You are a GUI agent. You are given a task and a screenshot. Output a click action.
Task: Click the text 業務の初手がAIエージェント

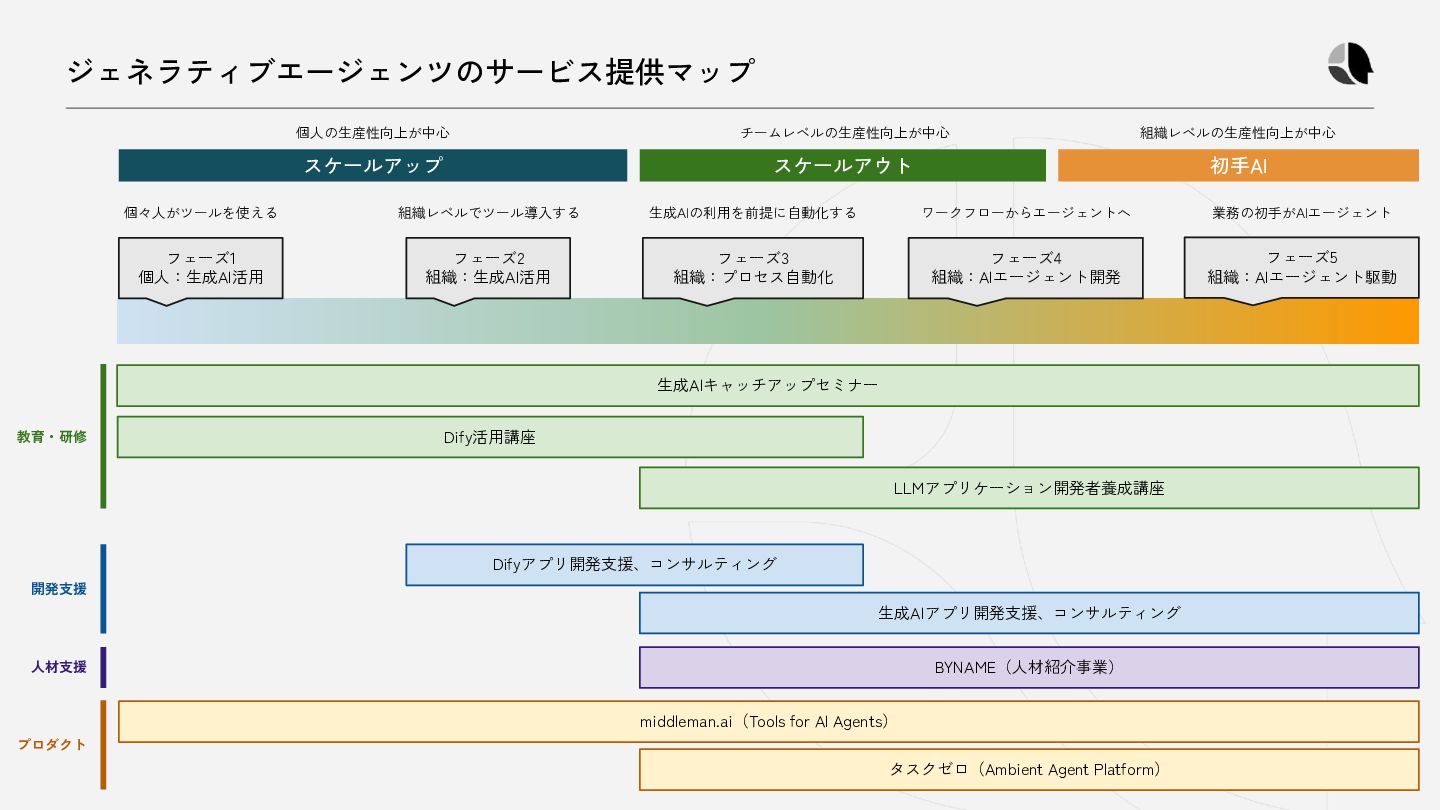tap(1302, 212)
